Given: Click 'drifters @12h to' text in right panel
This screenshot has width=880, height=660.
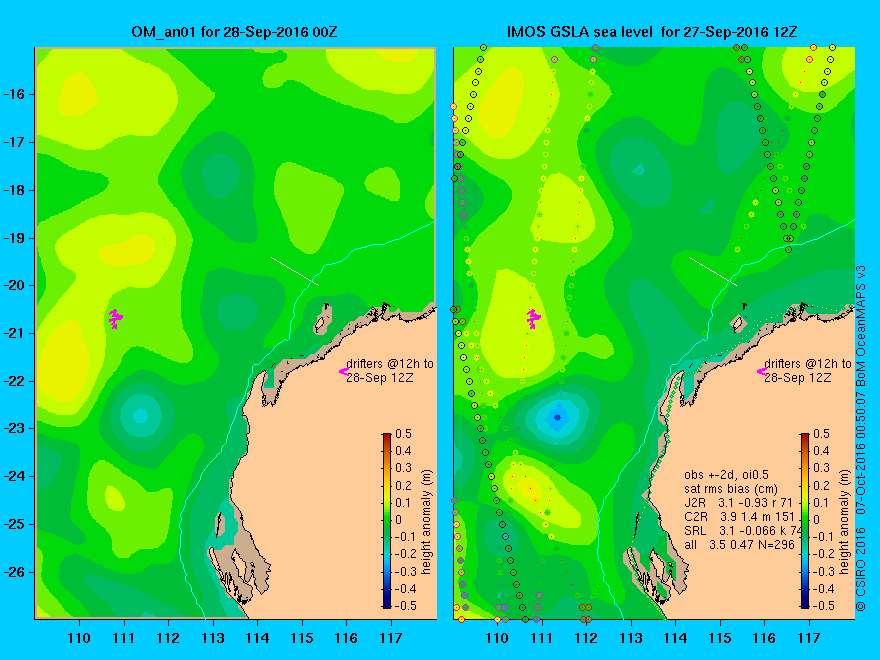Looking at the screenshot, I should (808, 364).
